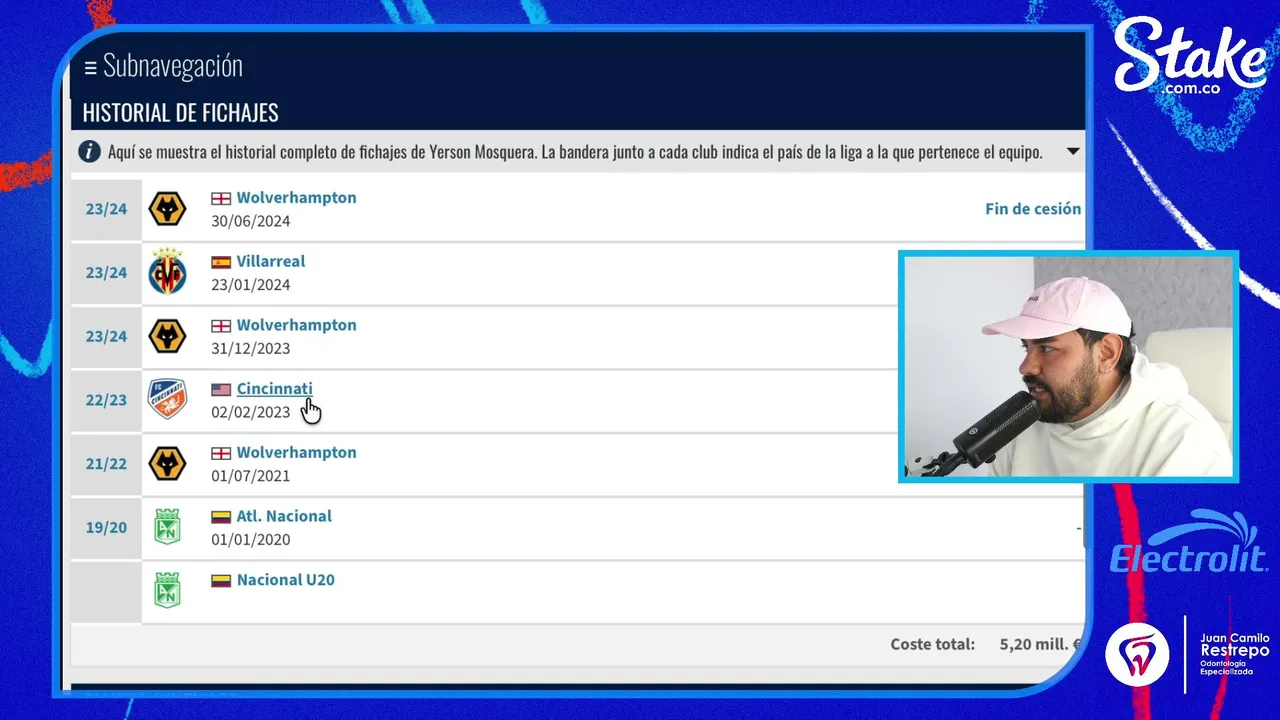Select season 23/24 in the 30/06/2024 Wolverhampton row
Viewport: 1280px width, 720px height.
[106, 209]
